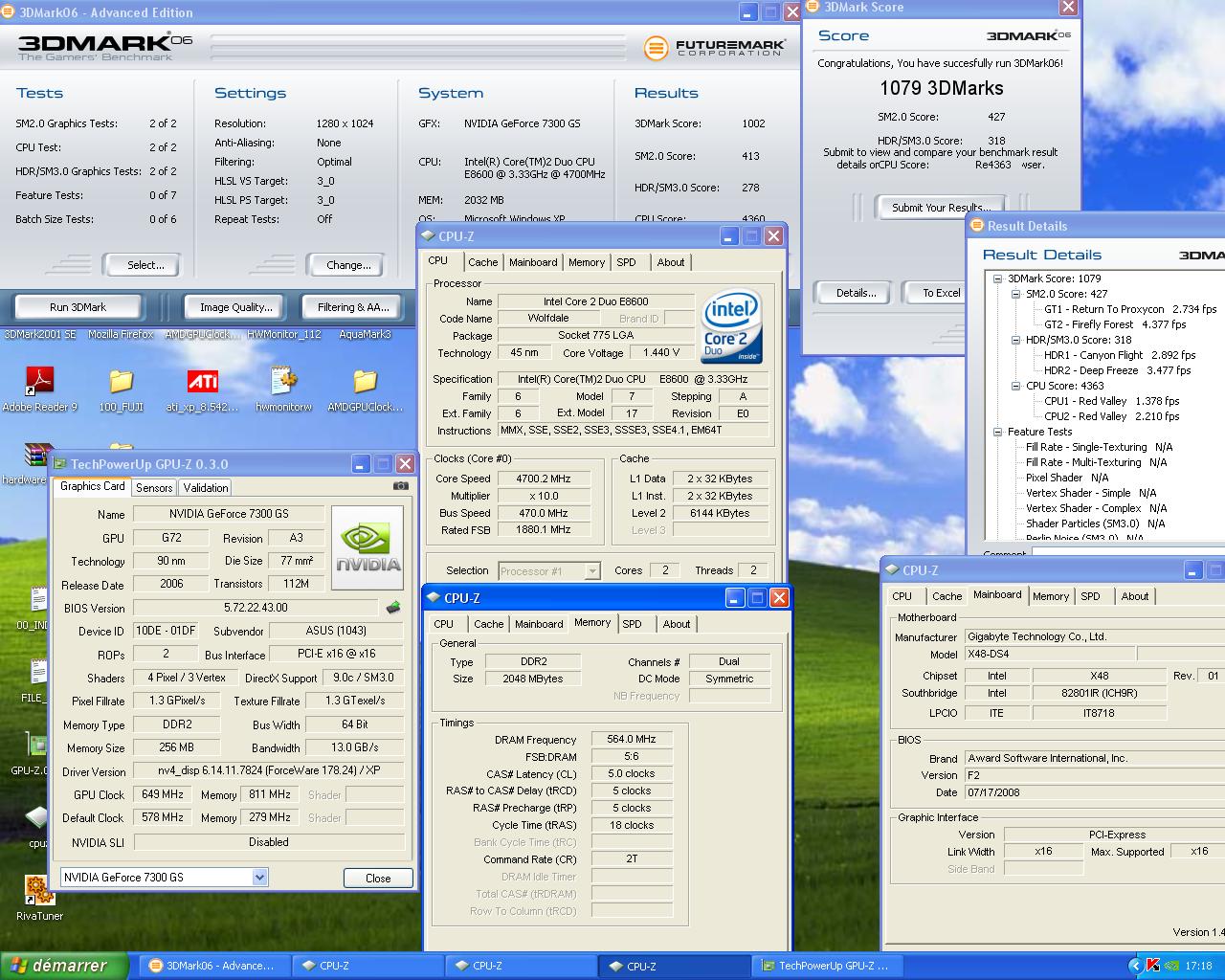Viewport: 1225px width, 980px height.
Task: Collapse the SM2.0 Score: 427 node
Action: [1015, 294]
